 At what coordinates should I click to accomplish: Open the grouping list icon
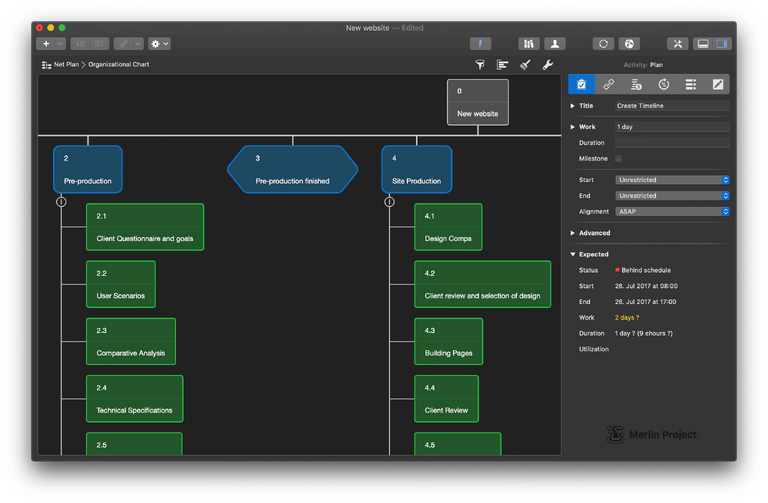coord(502,65)
